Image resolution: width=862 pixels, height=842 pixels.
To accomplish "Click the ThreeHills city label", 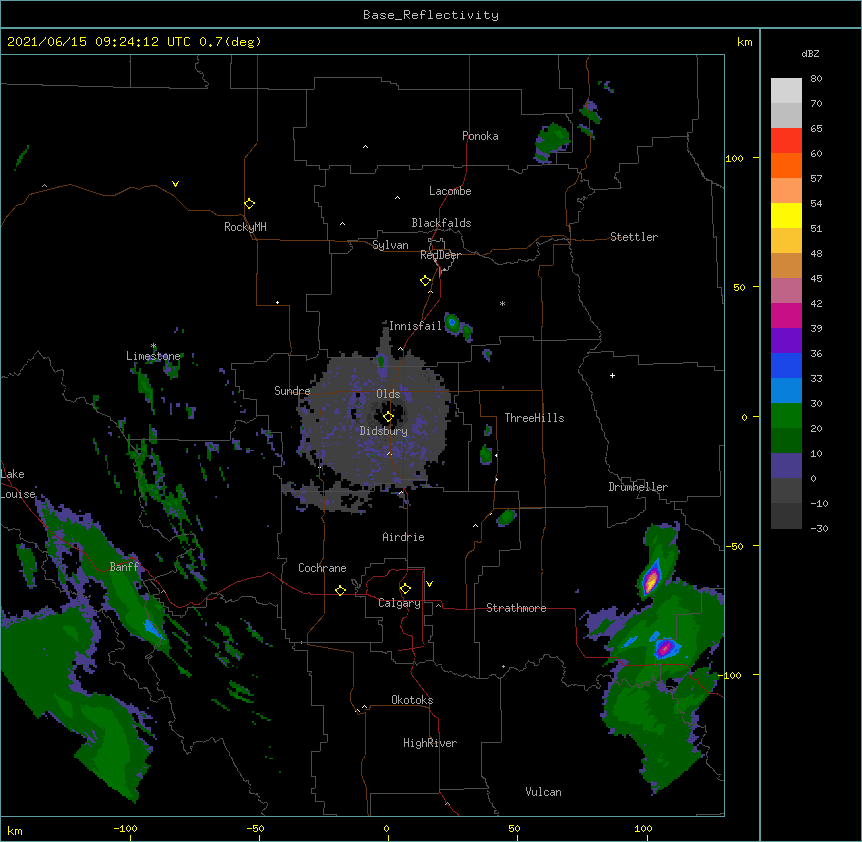I will pos(534,418).
